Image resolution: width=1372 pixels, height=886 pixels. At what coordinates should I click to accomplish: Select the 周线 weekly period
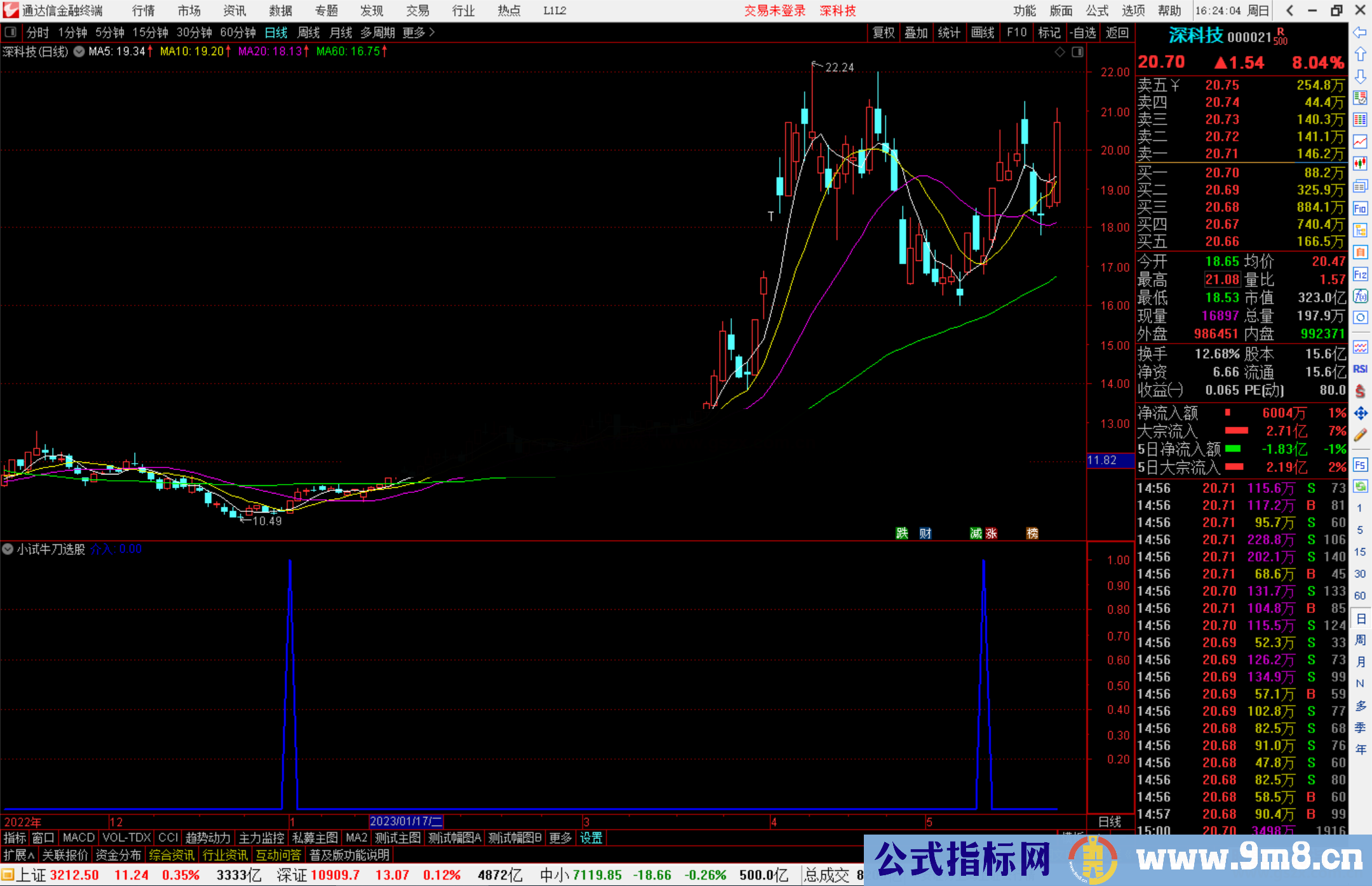point(308,32)
